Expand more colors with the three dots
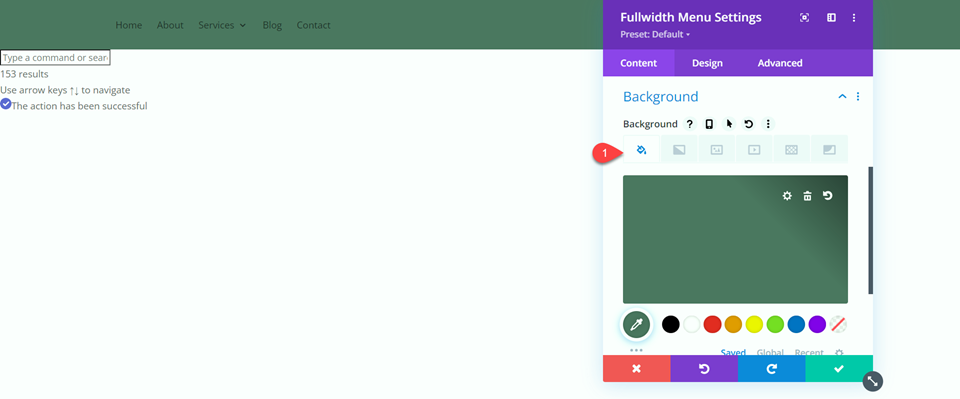 point(637,350)
